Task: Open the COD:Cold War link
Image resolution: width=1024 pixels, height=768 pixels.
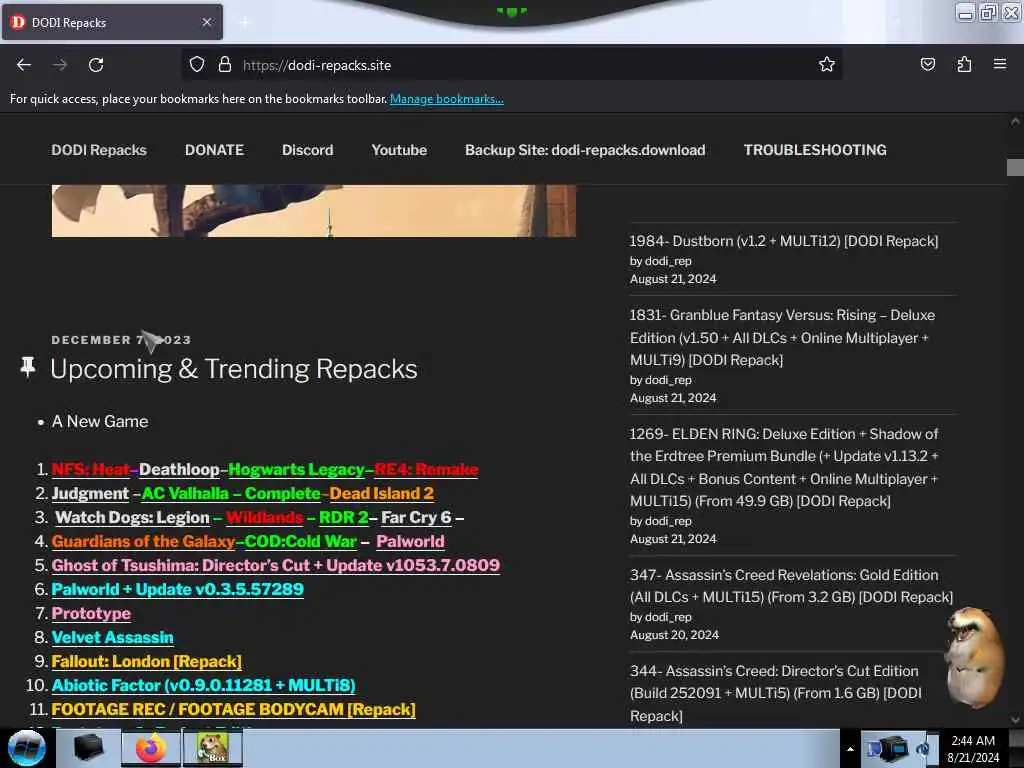Action: pyautogui.click(x=301, y=542)
